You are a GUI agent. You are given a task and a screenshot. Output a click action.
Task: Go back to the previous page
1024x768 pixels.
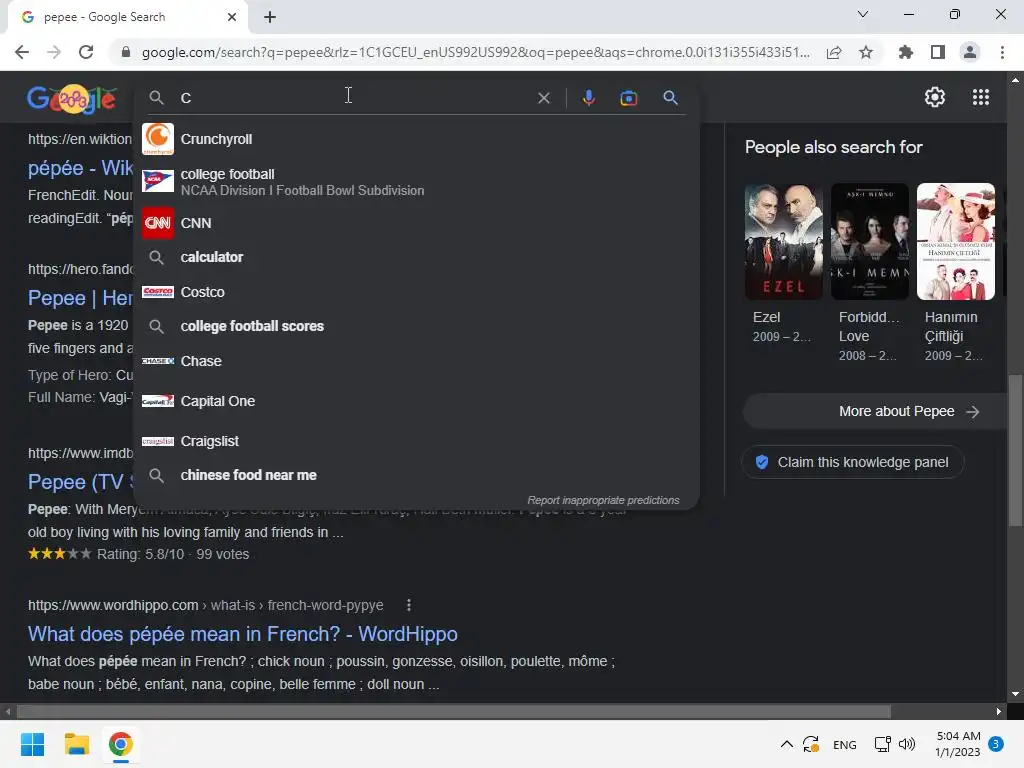22,52
